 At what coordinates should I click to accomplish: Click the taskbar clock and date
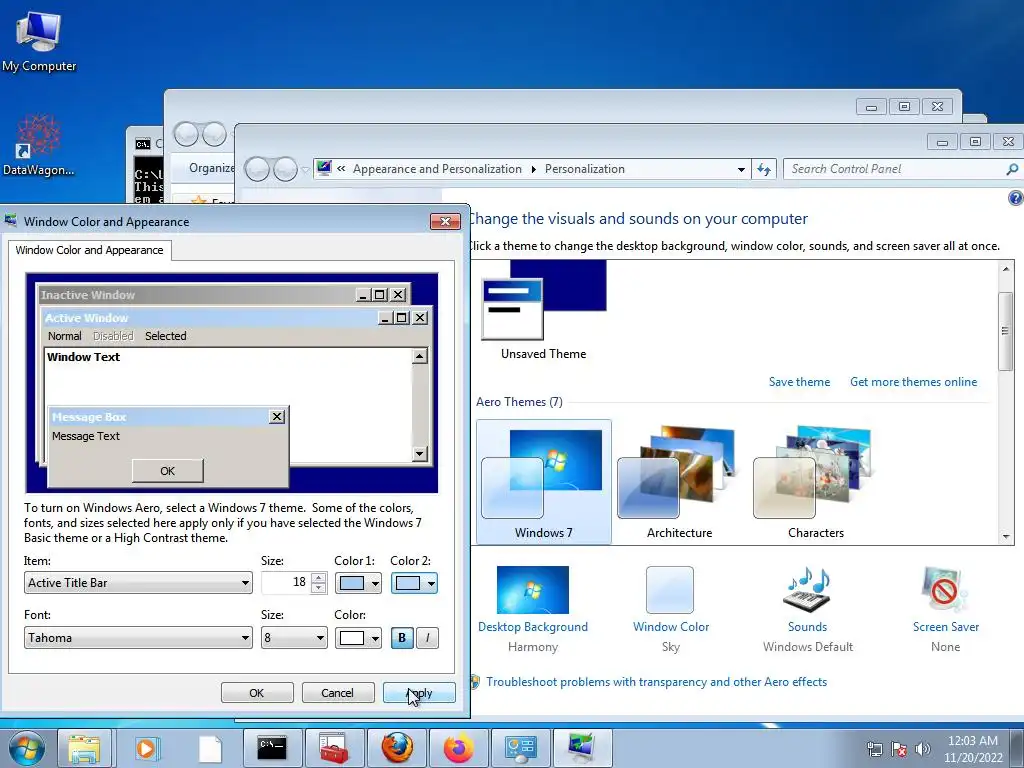click(x=973, y=749)
